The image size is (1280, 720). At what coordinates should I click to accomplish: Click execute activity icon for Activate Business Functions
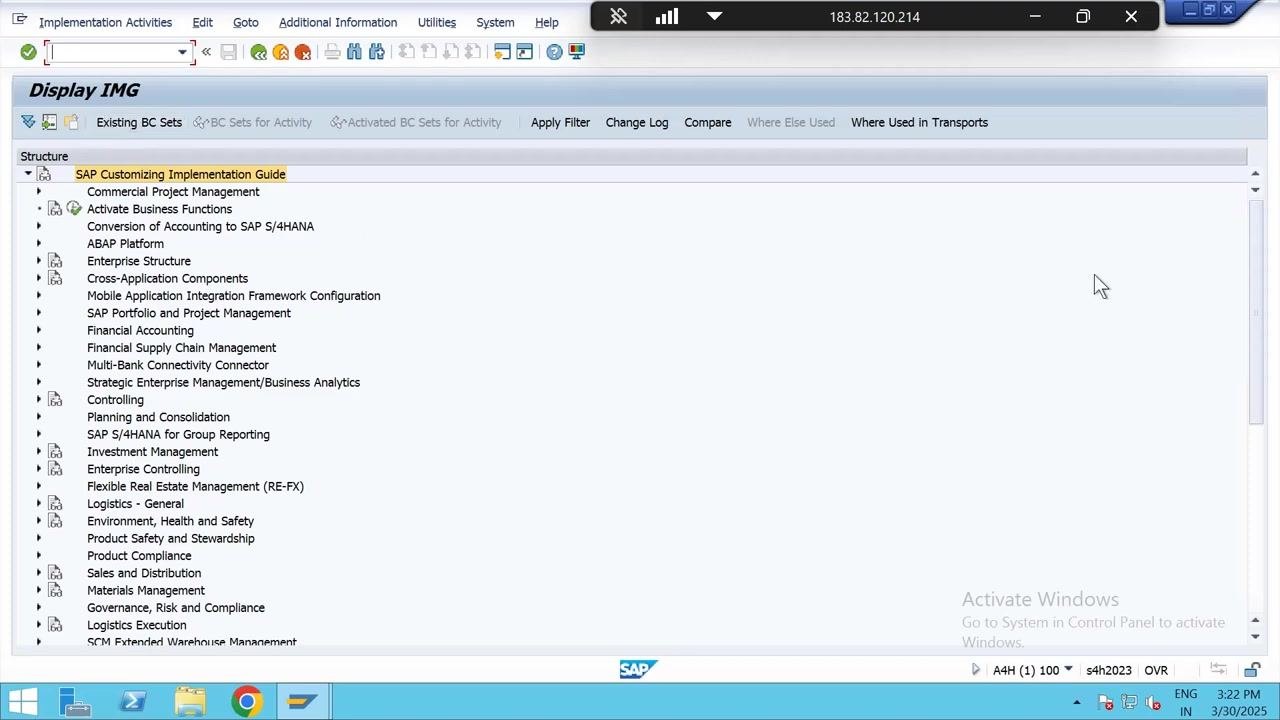coord(74,209)
